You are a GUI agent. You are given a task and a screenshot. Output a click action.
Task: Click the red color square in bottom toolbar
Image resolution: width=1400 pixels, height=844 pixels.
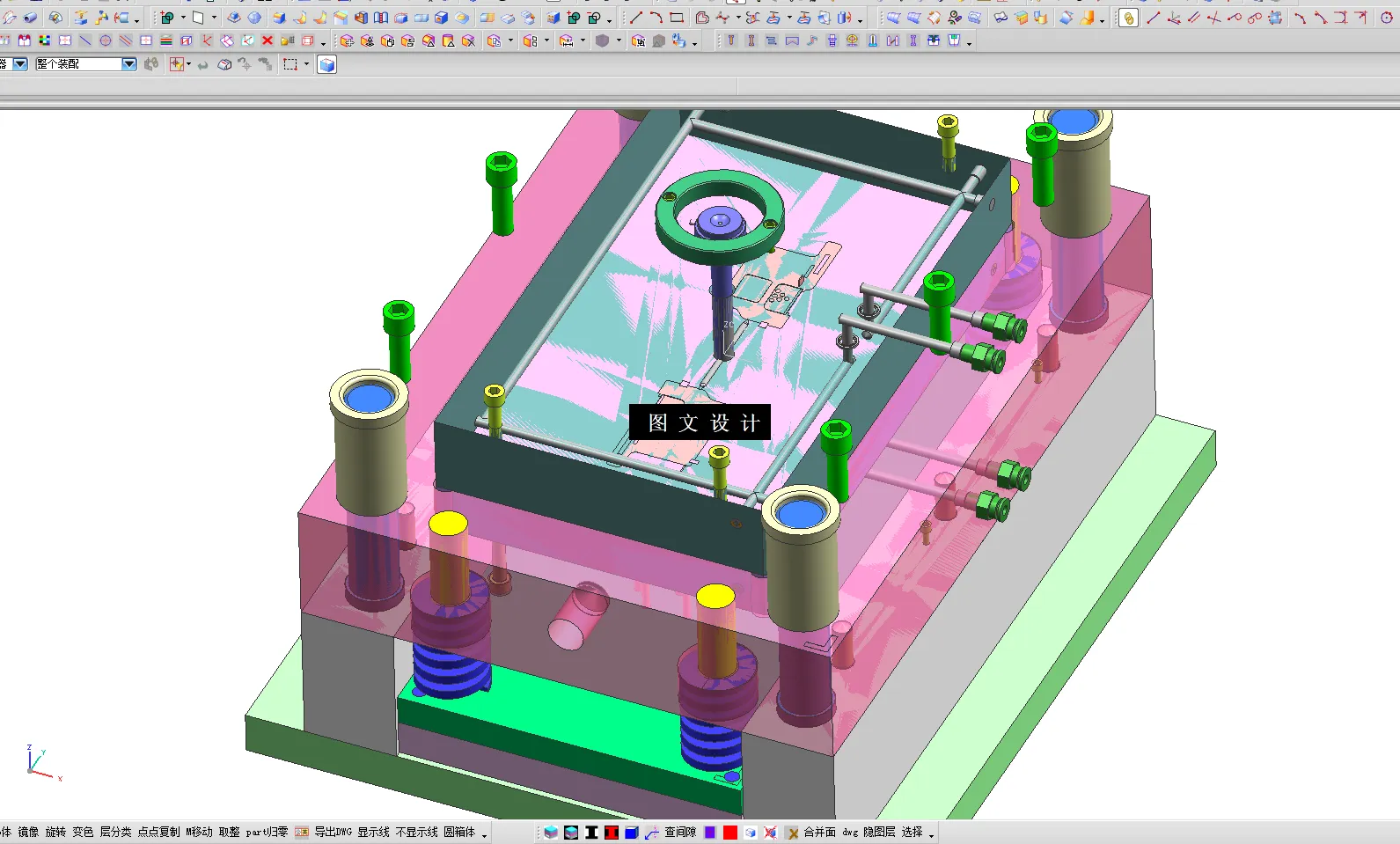(730, 832)
